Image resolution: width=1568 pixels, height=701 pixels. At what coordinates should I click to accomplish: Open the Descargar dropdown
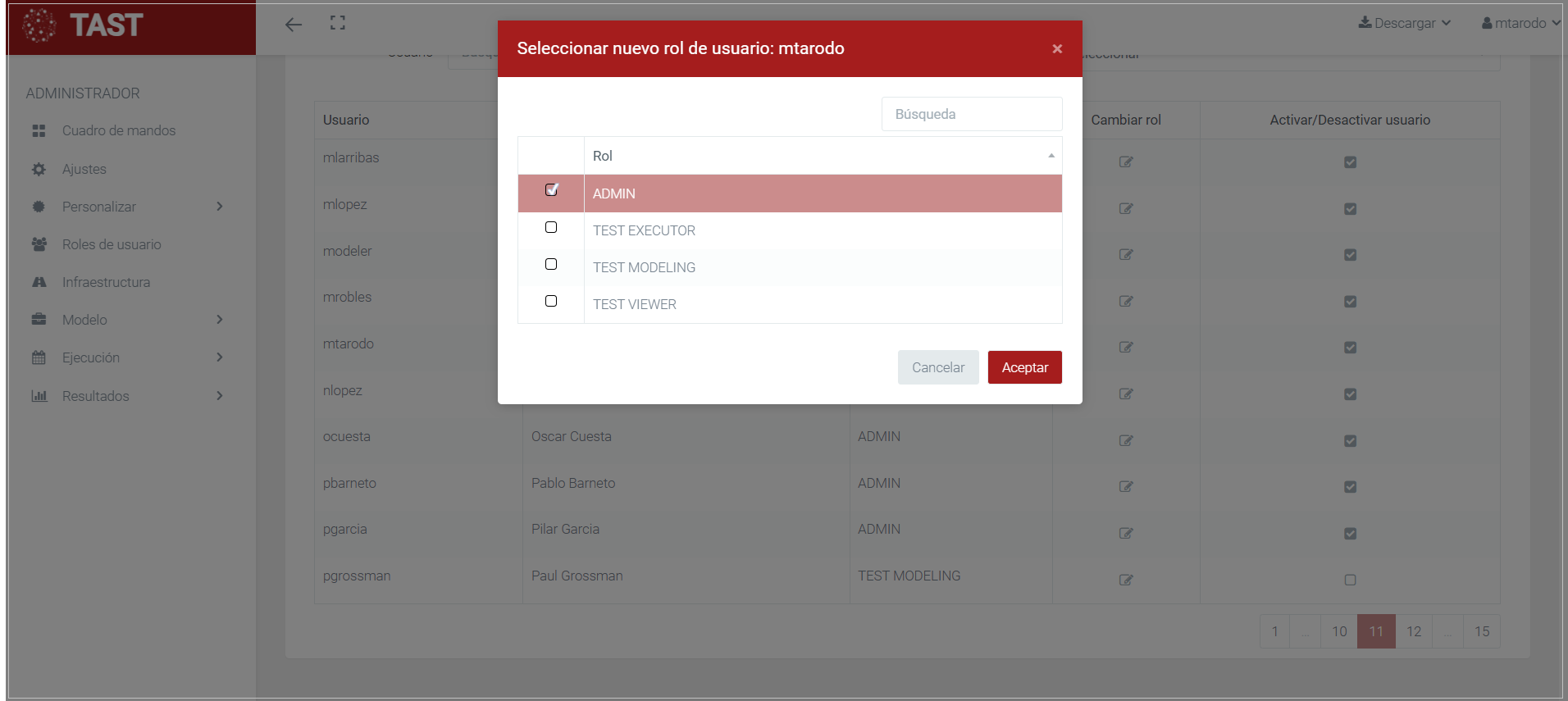click(1404, 23)
